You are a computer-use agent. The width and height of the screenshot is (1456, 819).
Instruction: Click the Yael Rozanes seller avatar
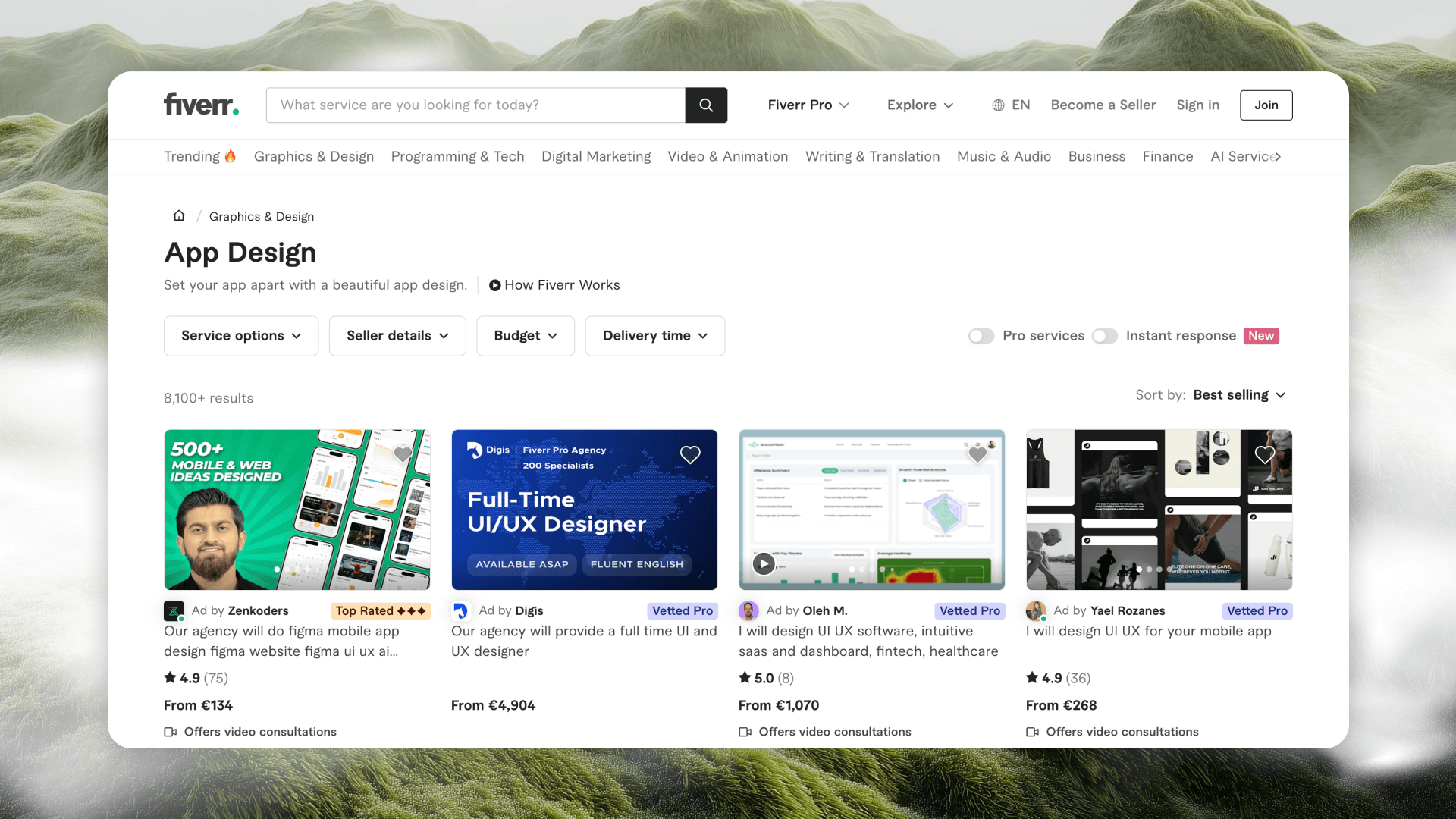pos(1036,610)
